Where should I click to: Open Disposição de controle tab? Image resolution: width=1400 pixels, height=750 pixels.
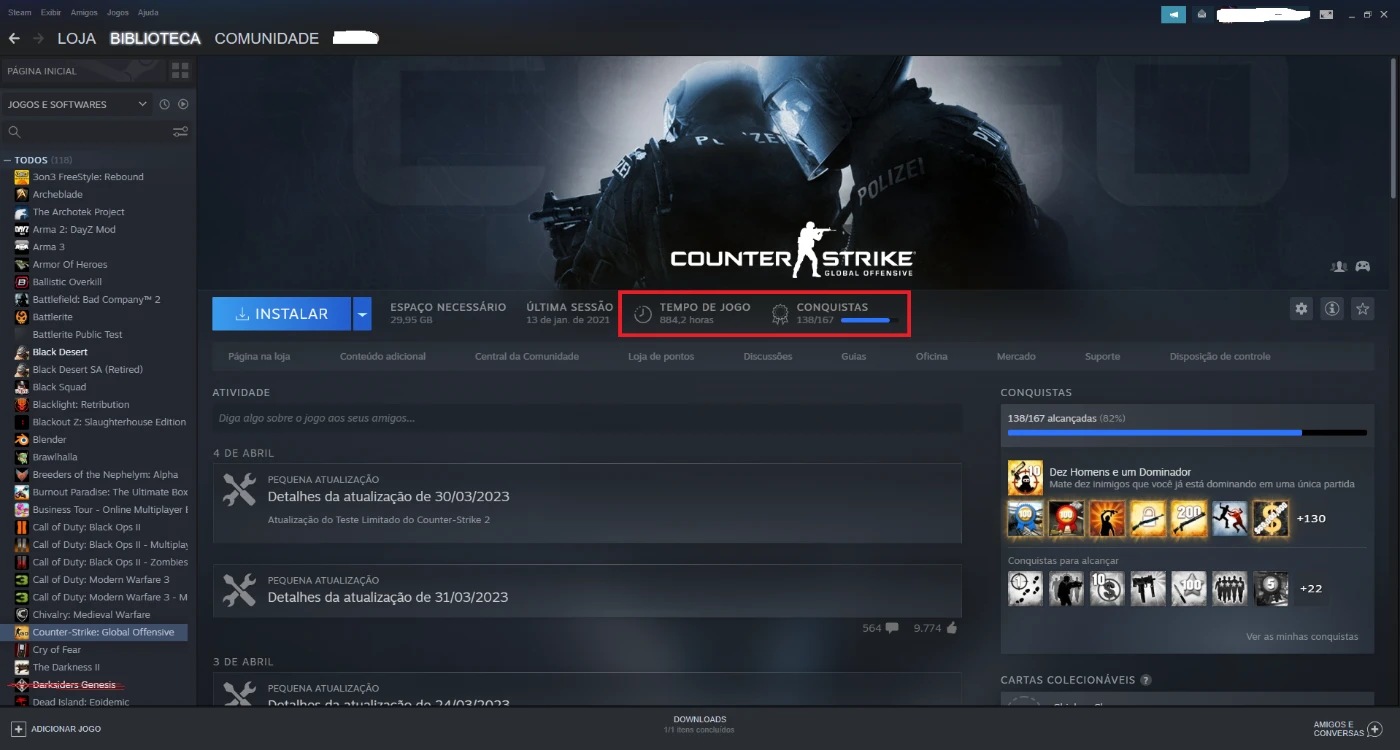(1220, 356)
